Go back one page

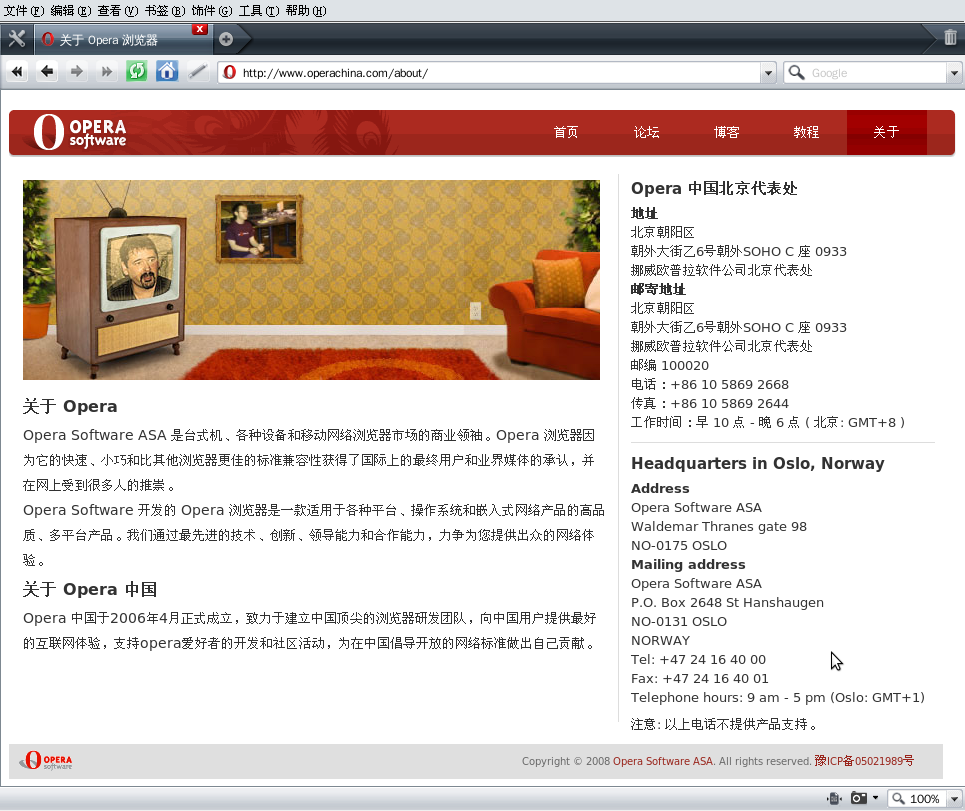pyautogui.click(x=47, y=72)
